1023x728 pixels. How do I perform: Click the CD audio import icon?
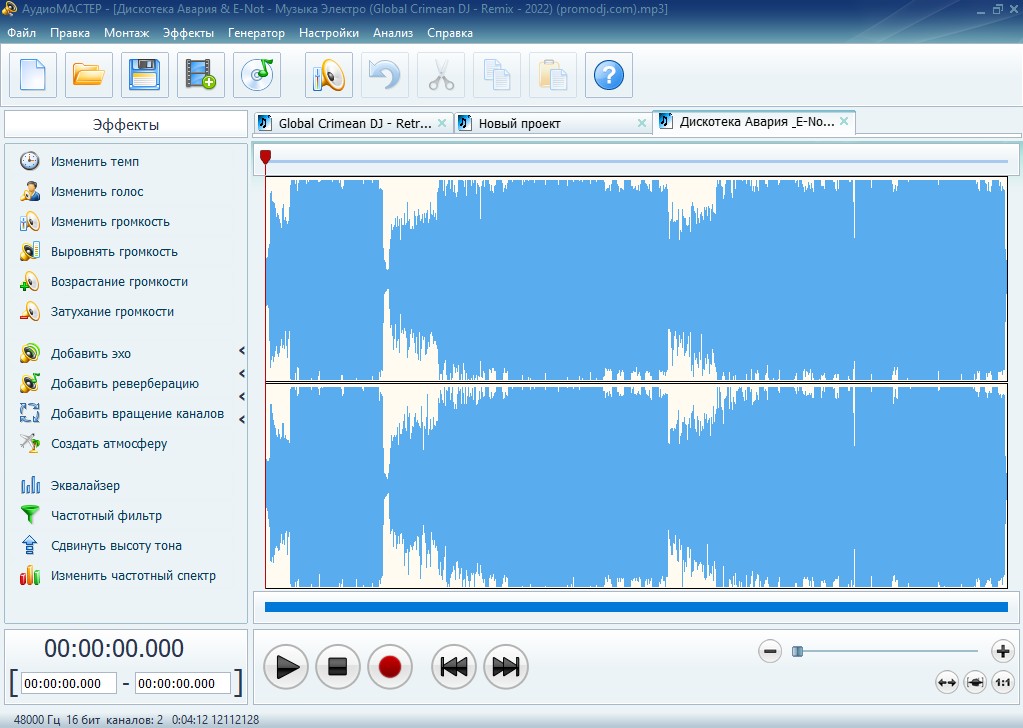257,75
